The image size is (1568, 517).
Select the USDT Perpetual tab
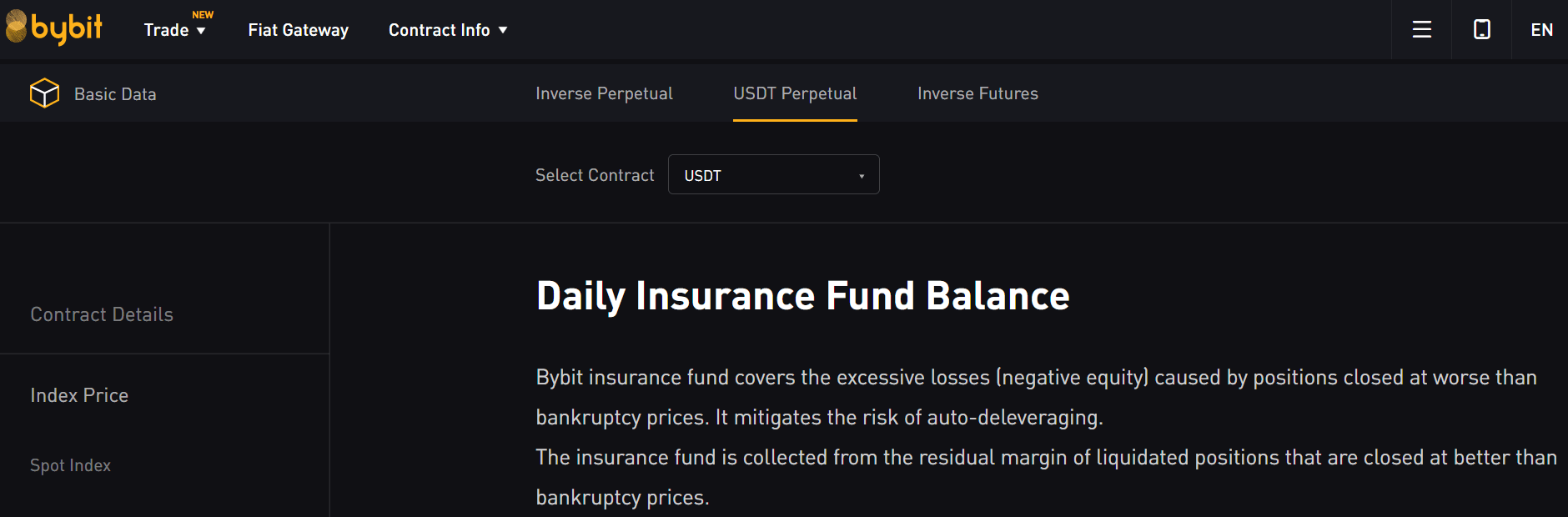pos(795,93)
